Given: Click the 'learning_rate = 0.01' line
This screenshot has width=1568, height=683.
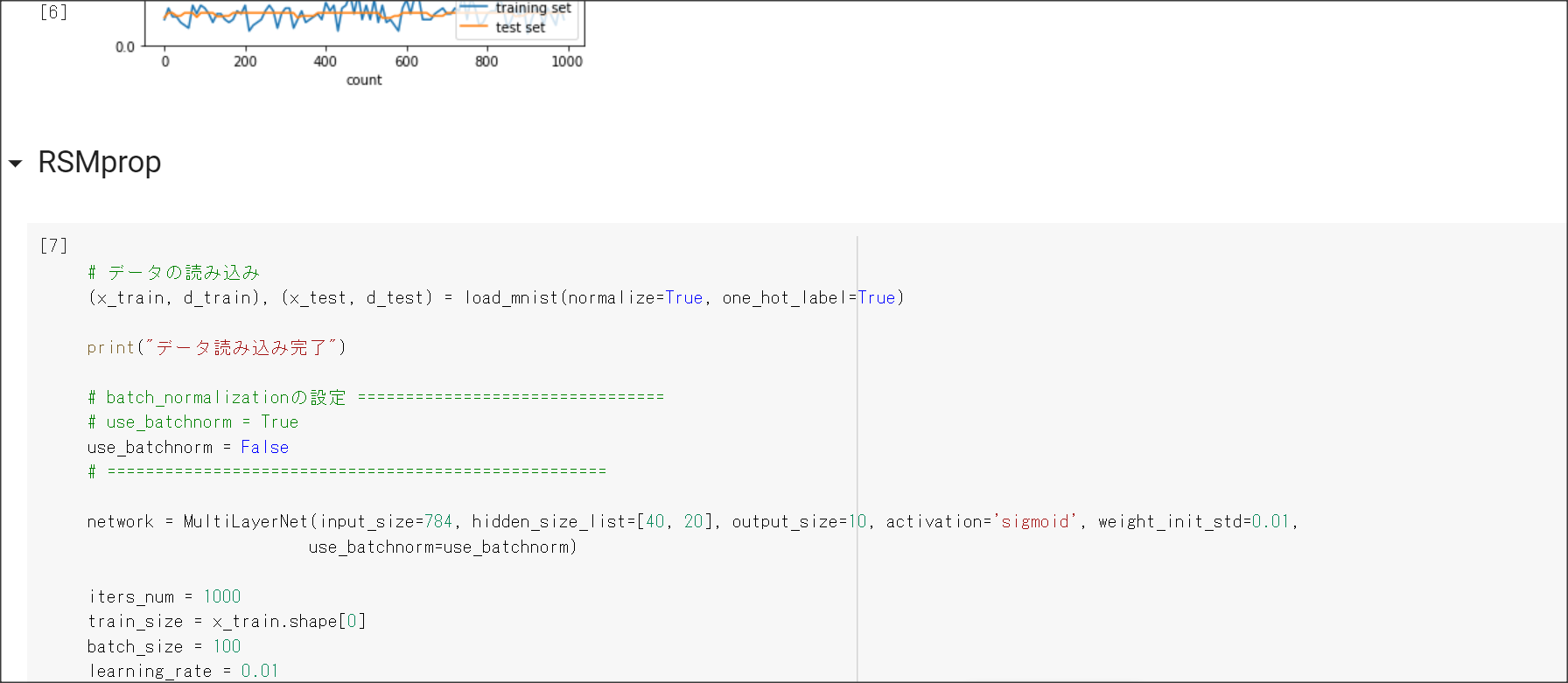Looking at the screenshot, I should tap(183, 672).
